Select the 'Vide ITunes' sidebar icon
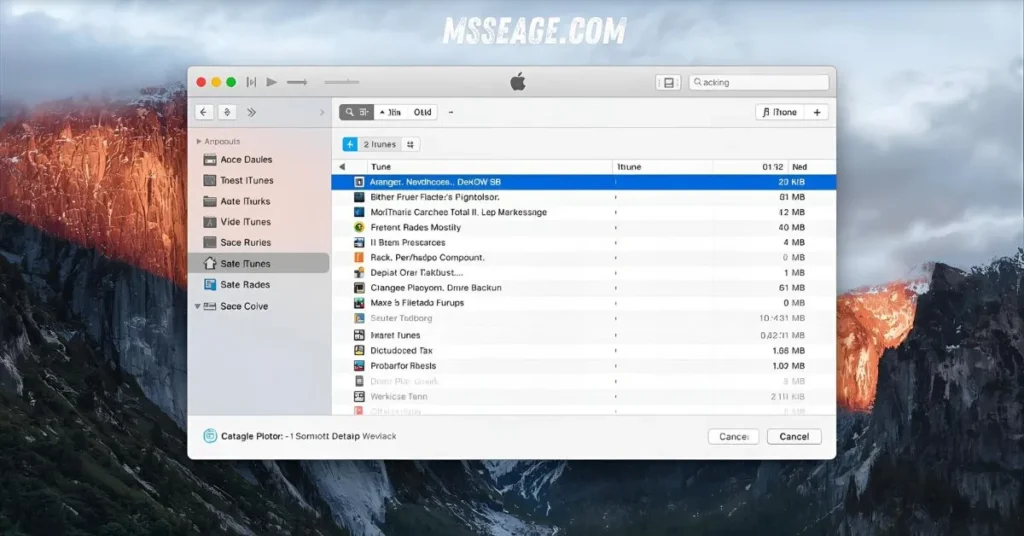This screenshot has height=536, width=1024. tap(210, 222)
